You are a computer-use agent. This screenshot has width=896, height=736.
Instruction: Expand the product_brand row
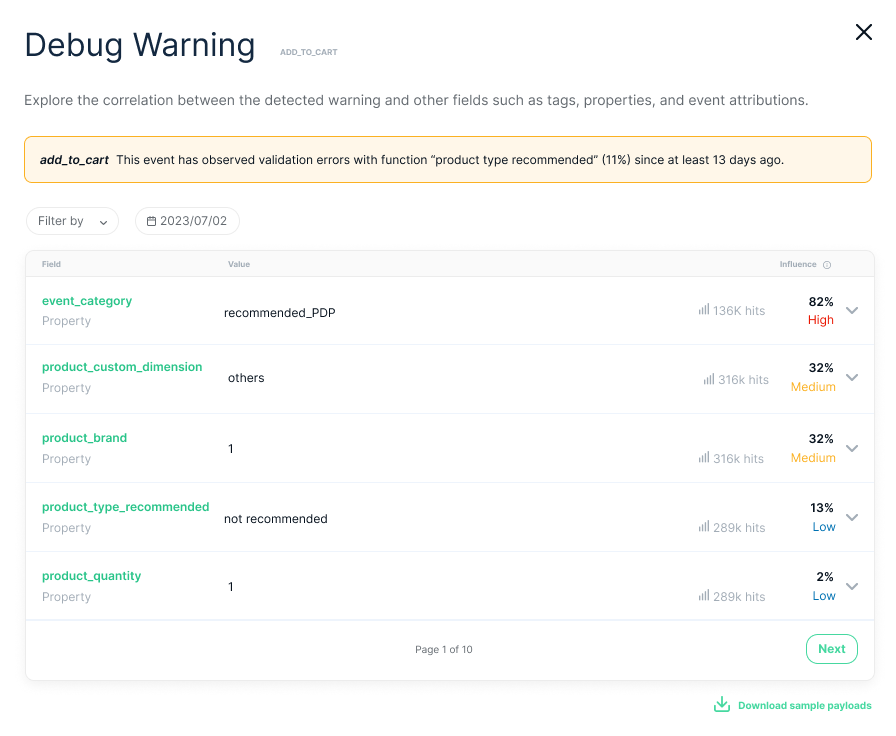tap(852, 449)
